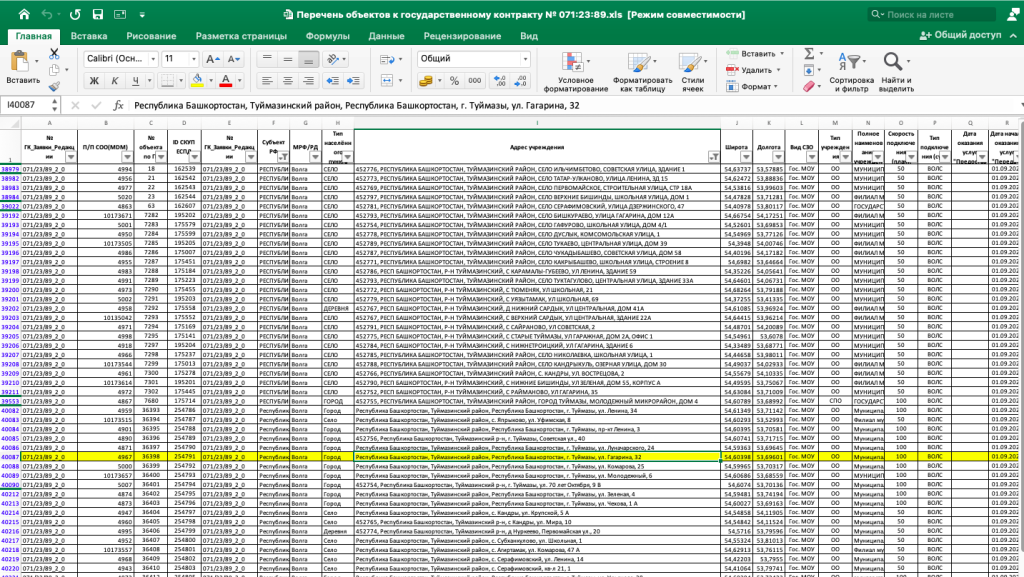Click the Redo arrow icon

click(75, 14)
